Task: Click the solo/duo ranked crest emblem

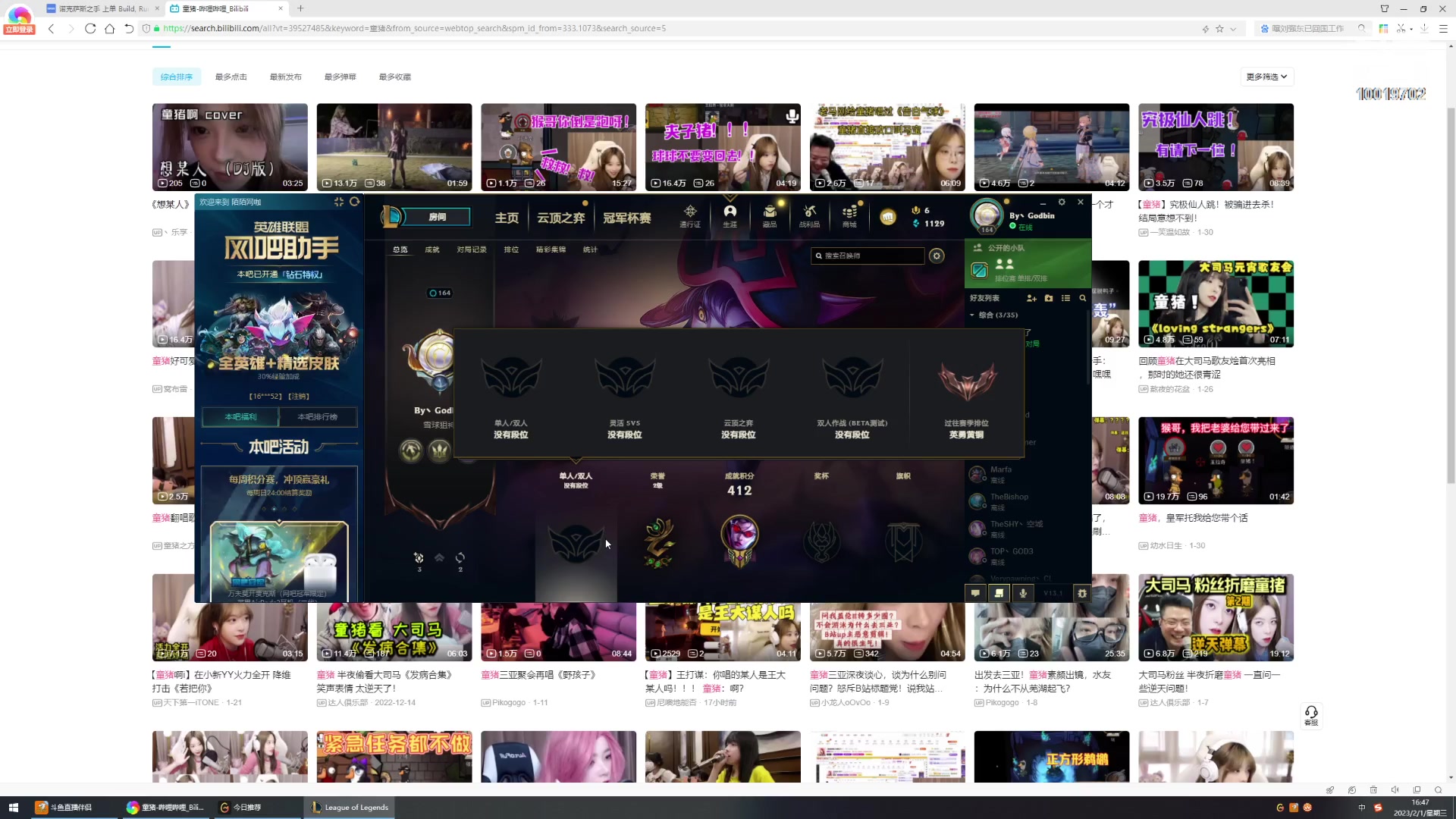Action: (x=576, y=543)
